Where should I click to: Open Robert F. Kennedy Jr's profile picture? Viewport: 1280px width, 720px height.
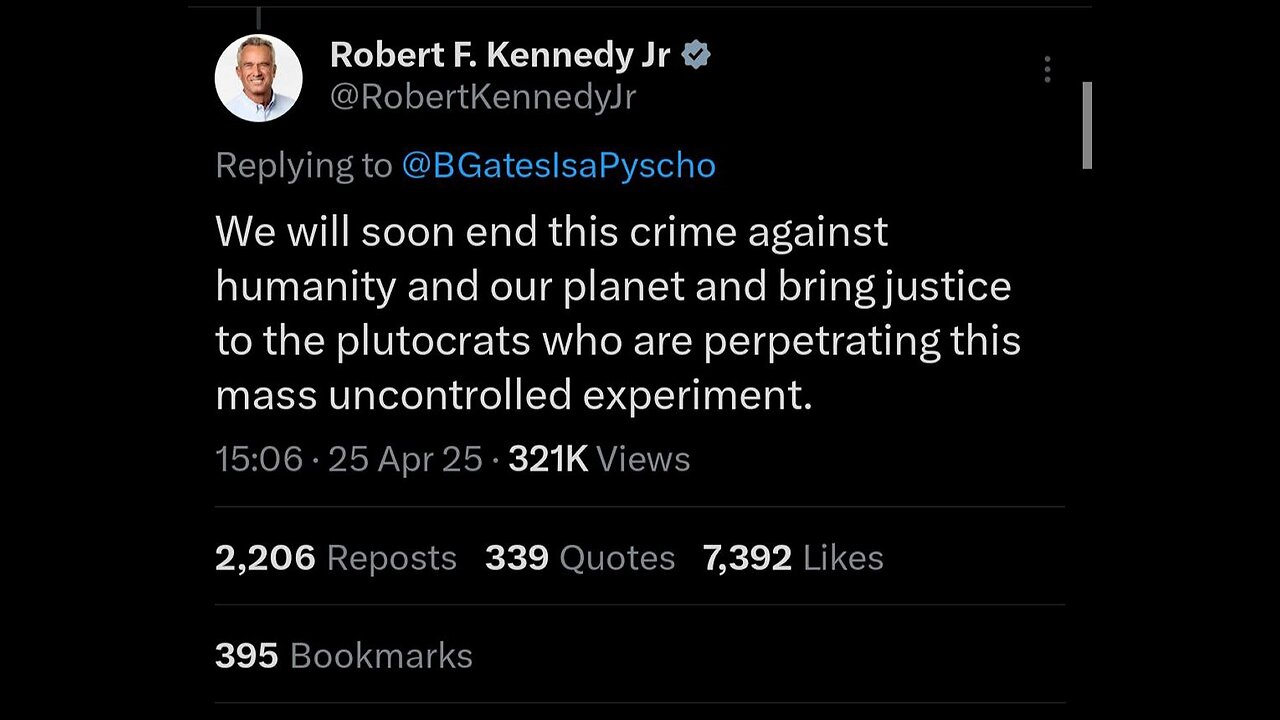[x=259, y=78]
